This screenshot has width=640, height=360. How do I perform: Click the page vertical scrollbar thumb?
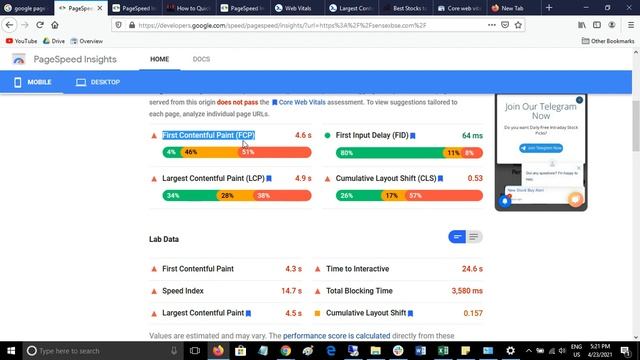click(x=636, y=126)
